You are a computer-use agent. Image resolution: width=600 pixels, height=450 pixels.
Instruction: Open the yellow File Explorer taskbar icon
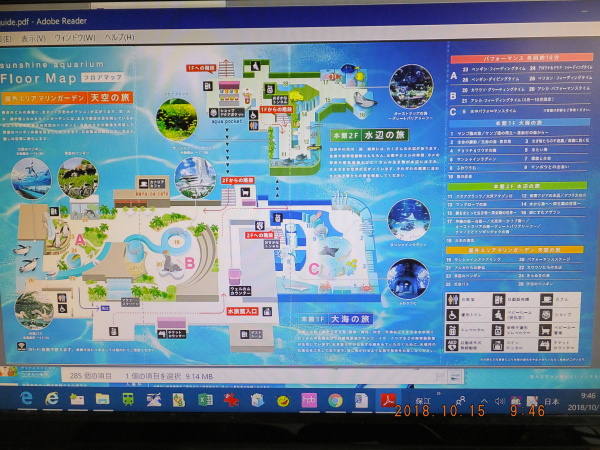tap(103, 399)
